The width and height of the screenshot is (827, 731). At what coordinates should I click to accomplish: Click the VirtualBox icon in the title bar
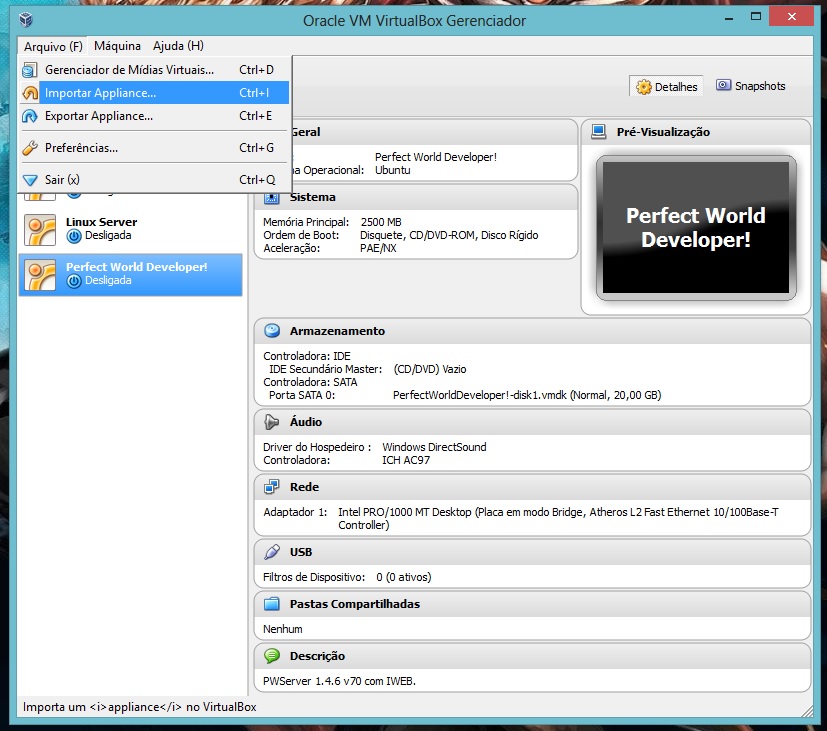pyautogui.click(x=24, y=19)
